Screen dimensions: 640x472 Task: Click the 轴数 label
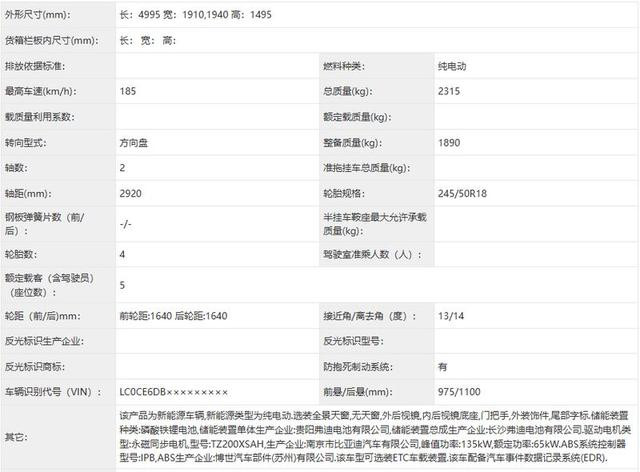(16, 168)
